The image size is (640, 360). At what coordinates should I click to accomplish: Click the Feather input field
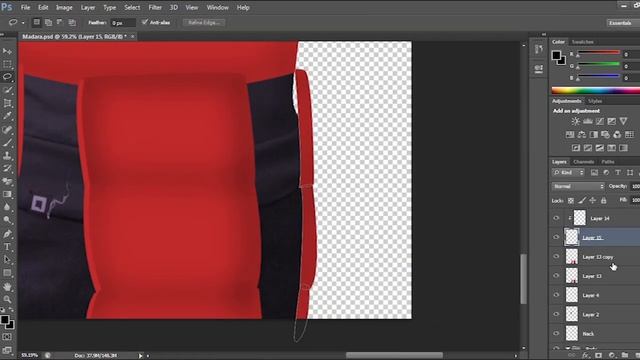point(123,23)
